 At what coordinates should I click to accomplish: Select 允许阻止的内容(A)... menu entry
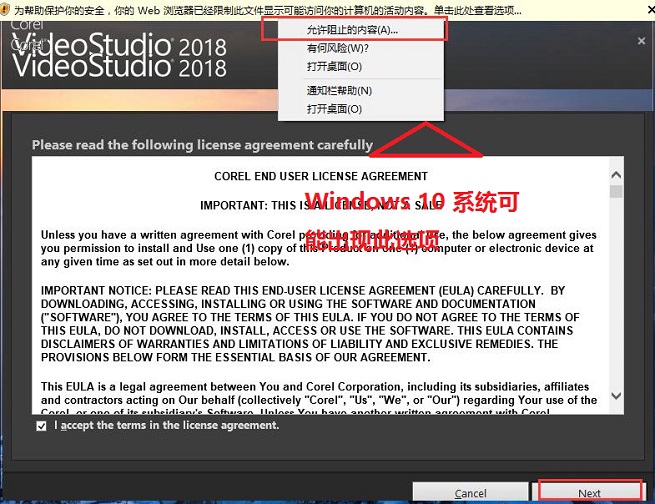[x=354, y=30]
